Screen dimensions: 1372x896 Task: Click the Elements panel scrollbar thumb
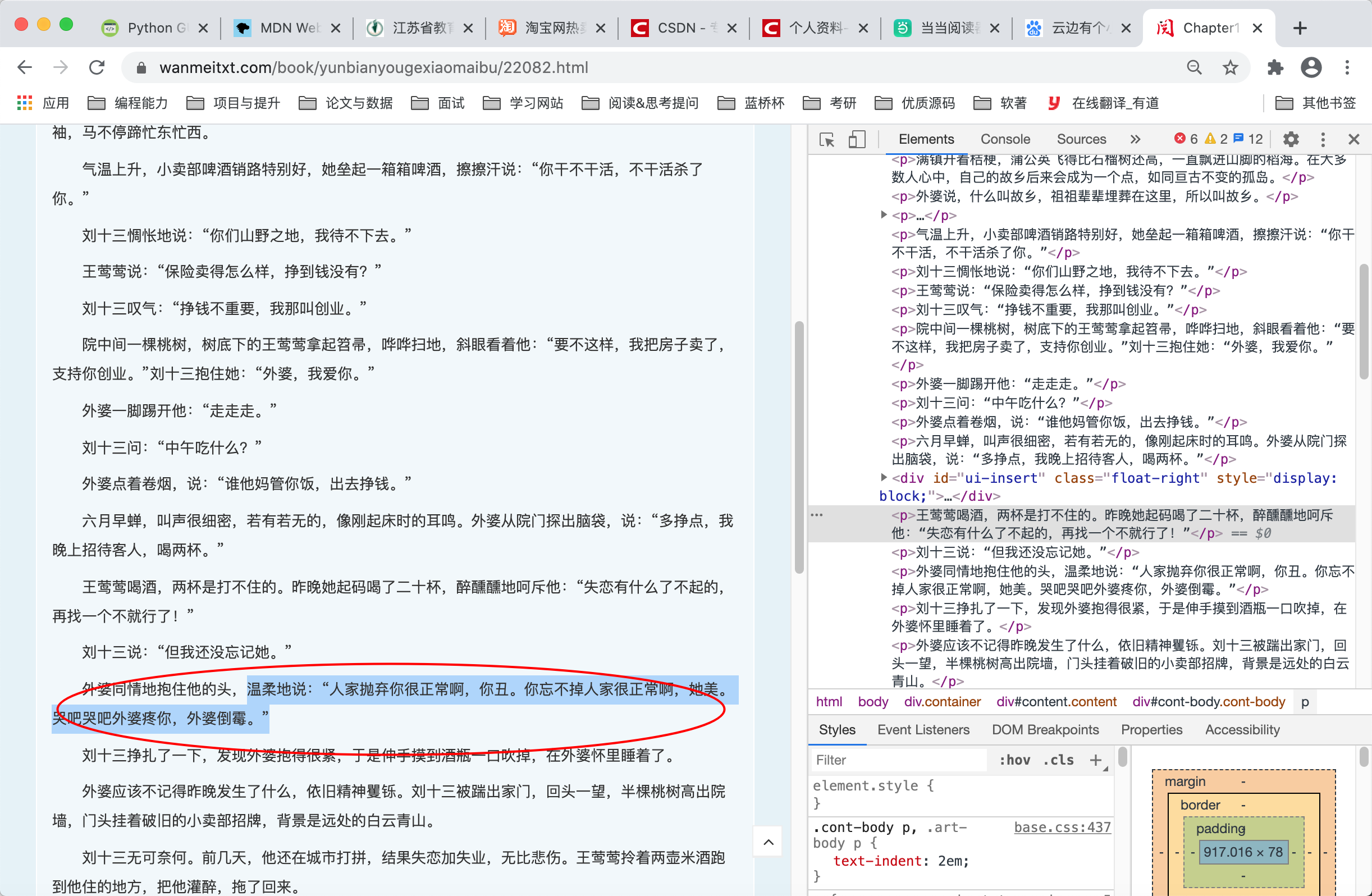(x=1364, y=321)
